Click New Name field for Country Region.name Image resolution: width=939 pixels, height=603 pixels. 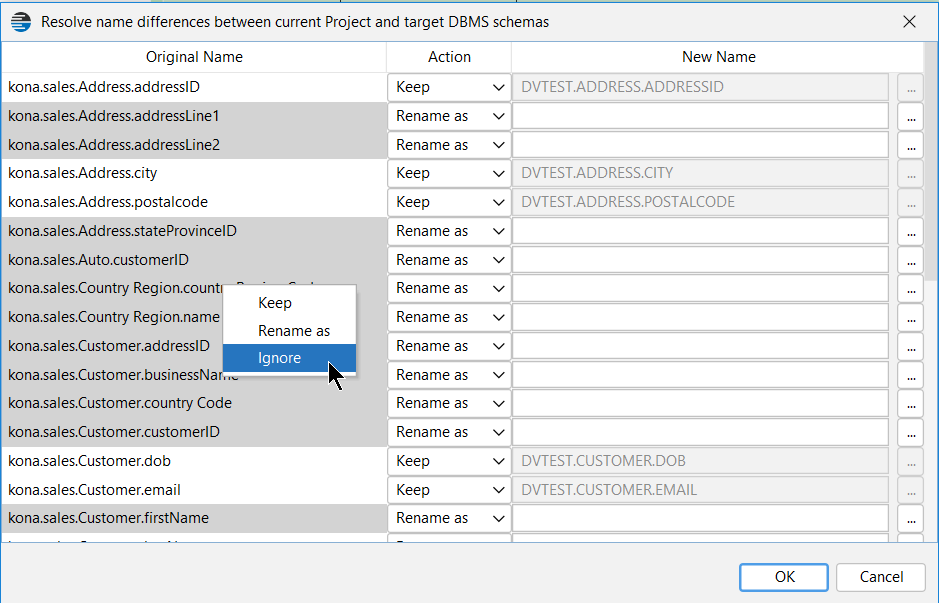pyautogui.click(x=700, y=317)
